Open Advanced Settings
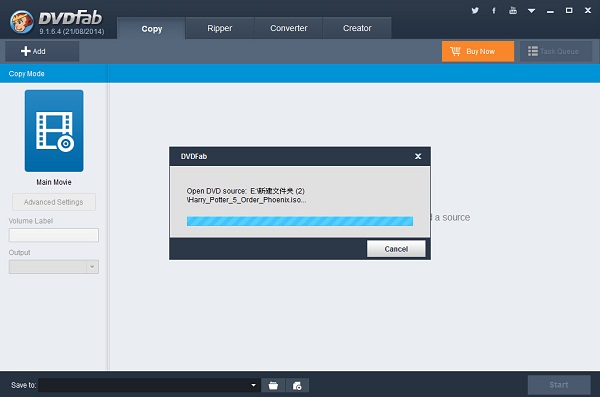This screenshot has width=600, height=397. (54, 202)
